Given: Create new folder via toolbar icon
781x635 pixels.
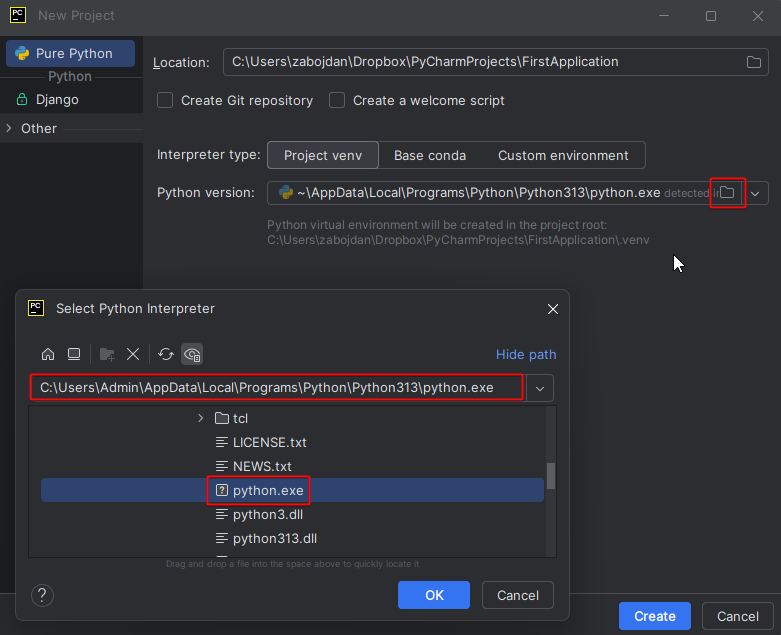Looking at the screenshot, I should tap(107, 354).
